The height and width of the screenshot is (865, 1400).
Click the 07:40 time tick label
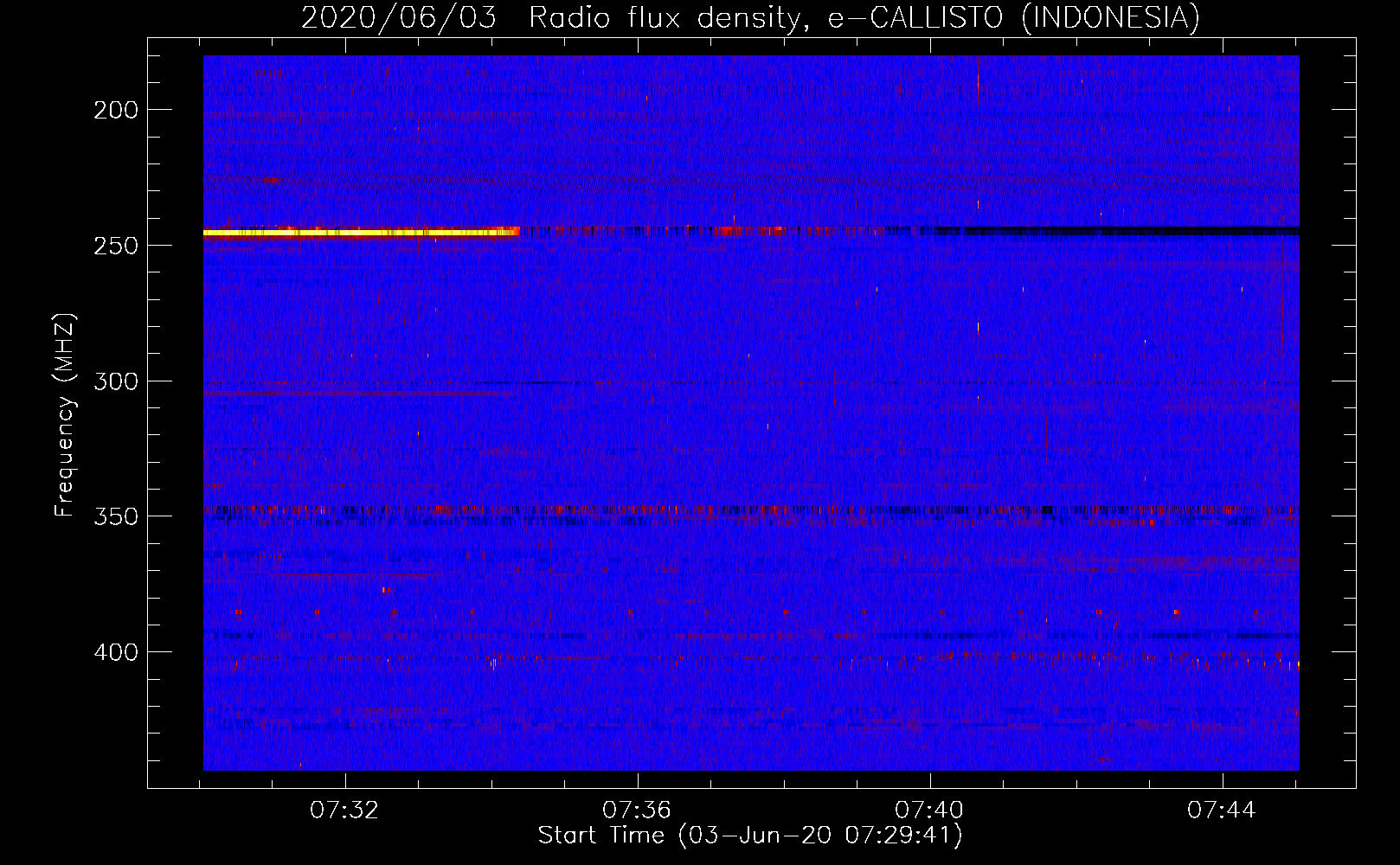929,811
